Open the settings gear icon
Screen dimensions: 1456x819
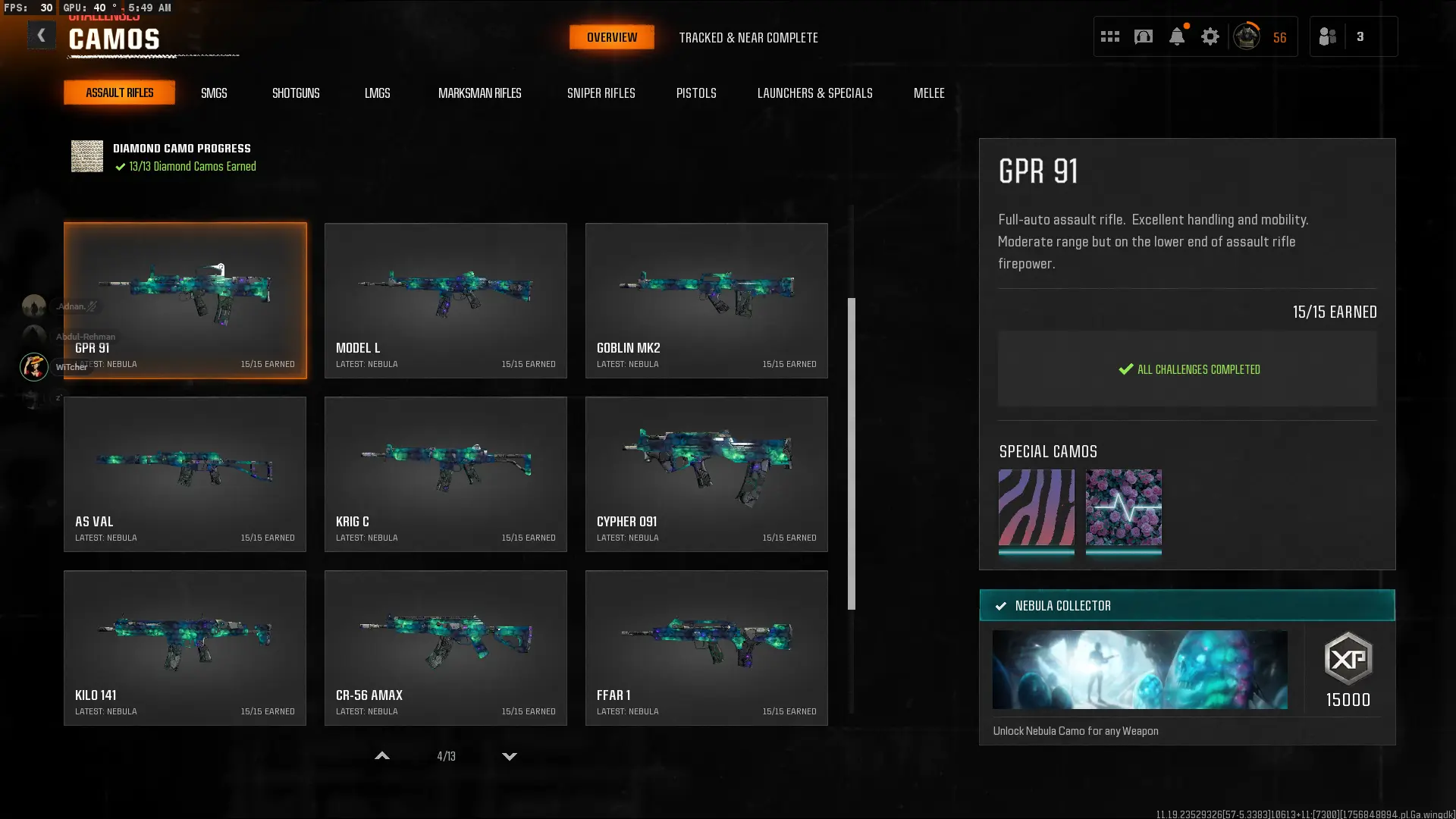point(1210,36)
